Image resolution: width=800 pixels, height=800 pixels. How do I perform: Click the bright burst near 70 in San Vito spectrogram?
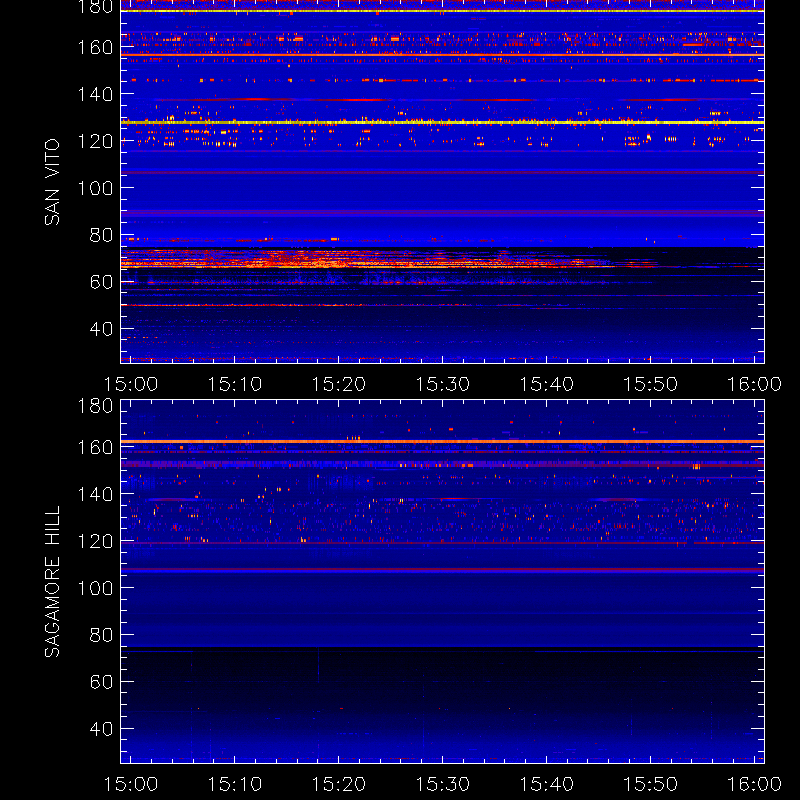(367, 259)
